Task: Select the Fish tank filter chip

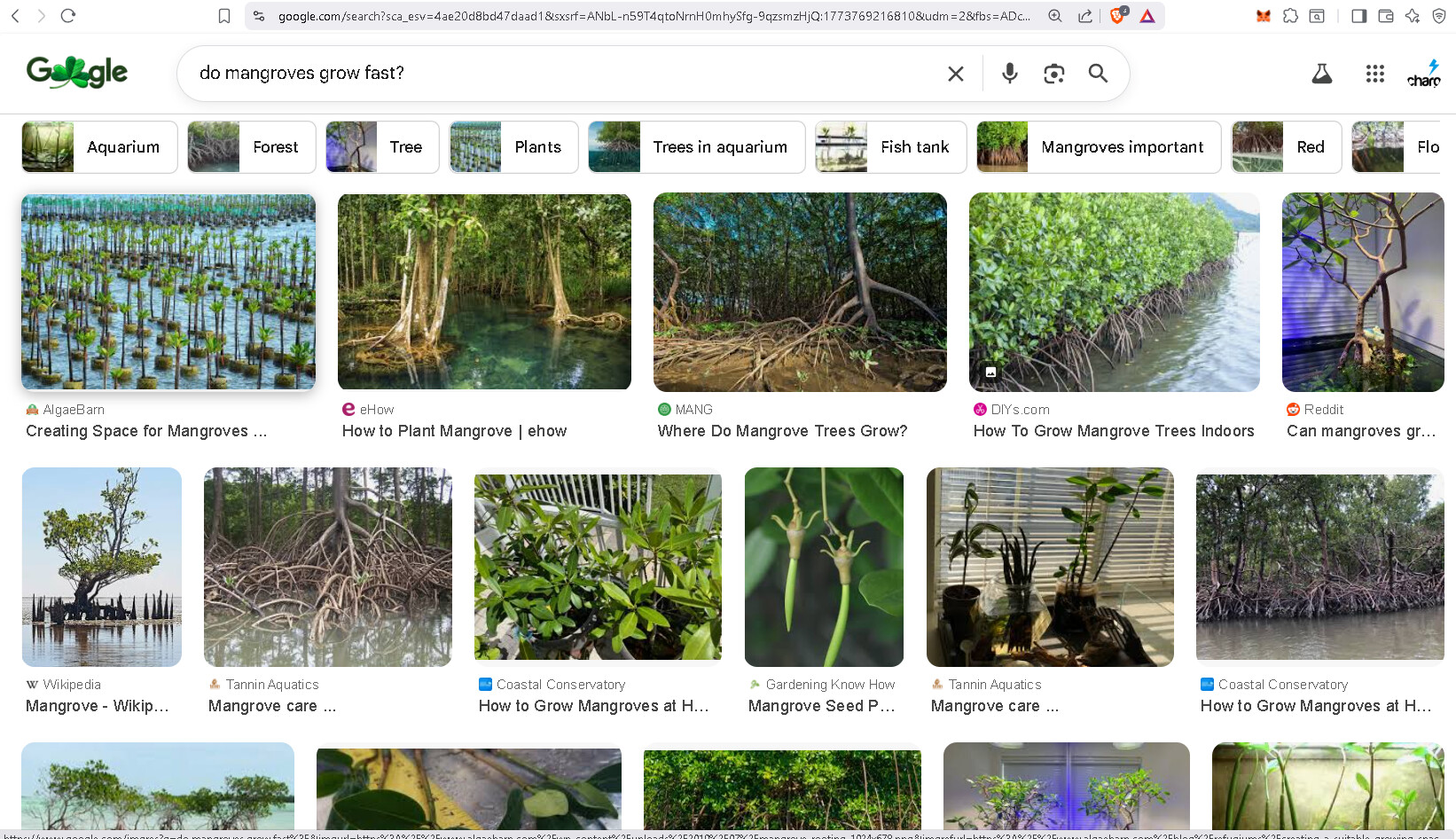Action: pyautogui.click(x=890, y=147)
